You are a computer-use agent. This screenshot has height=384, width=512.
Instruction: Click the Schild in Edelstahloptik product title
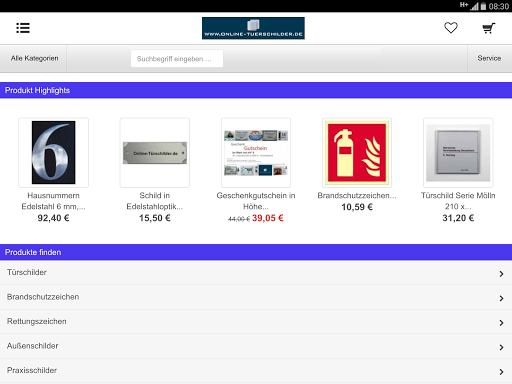[x=155, y=201]
